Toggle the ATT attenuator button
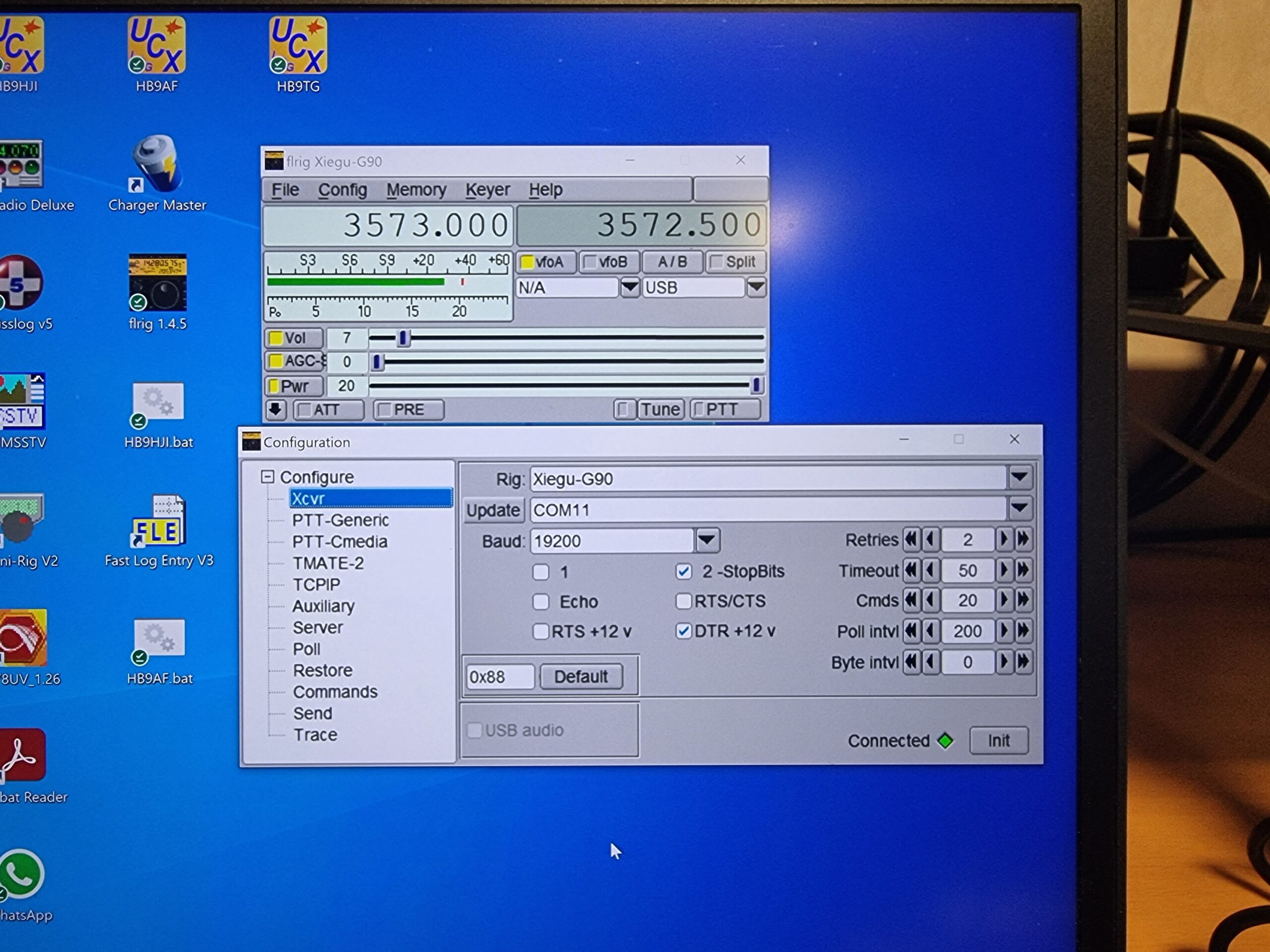This screenshot has width=1270, height=952. pos(328,410)
